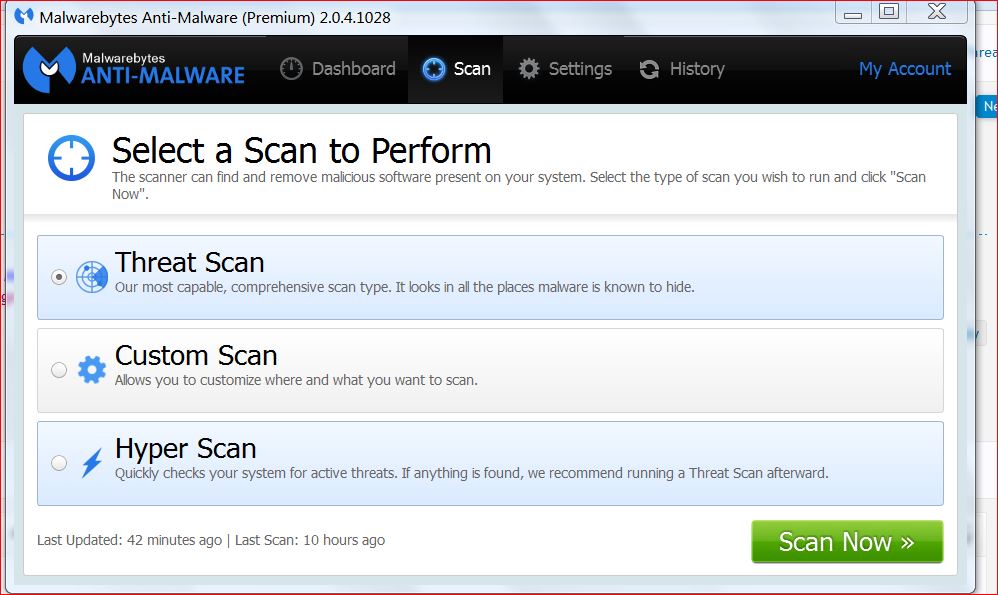Open the Settings tab
The image size is (998, 595).
pos(565,69)
